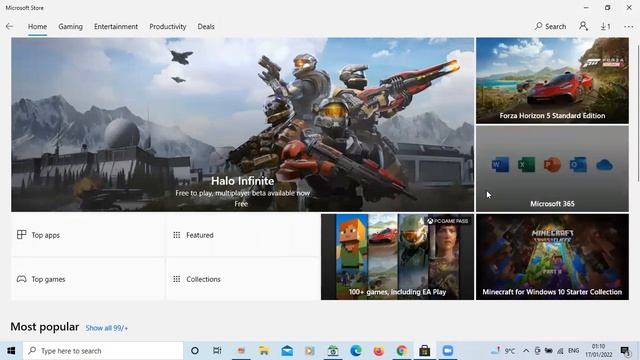Open Search in Microsoft Store
Viewport: 640px width, 360px height.
pos(550,27)
